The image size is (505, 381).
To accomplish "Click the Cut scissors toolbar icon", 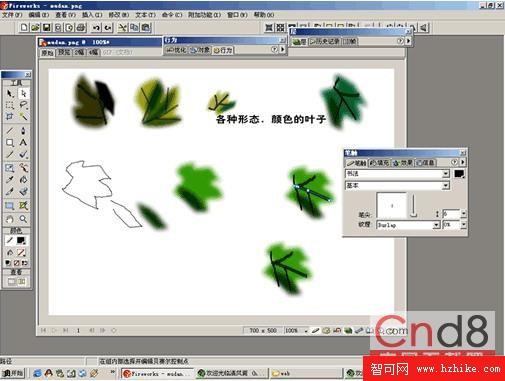I will coord(122,27).
